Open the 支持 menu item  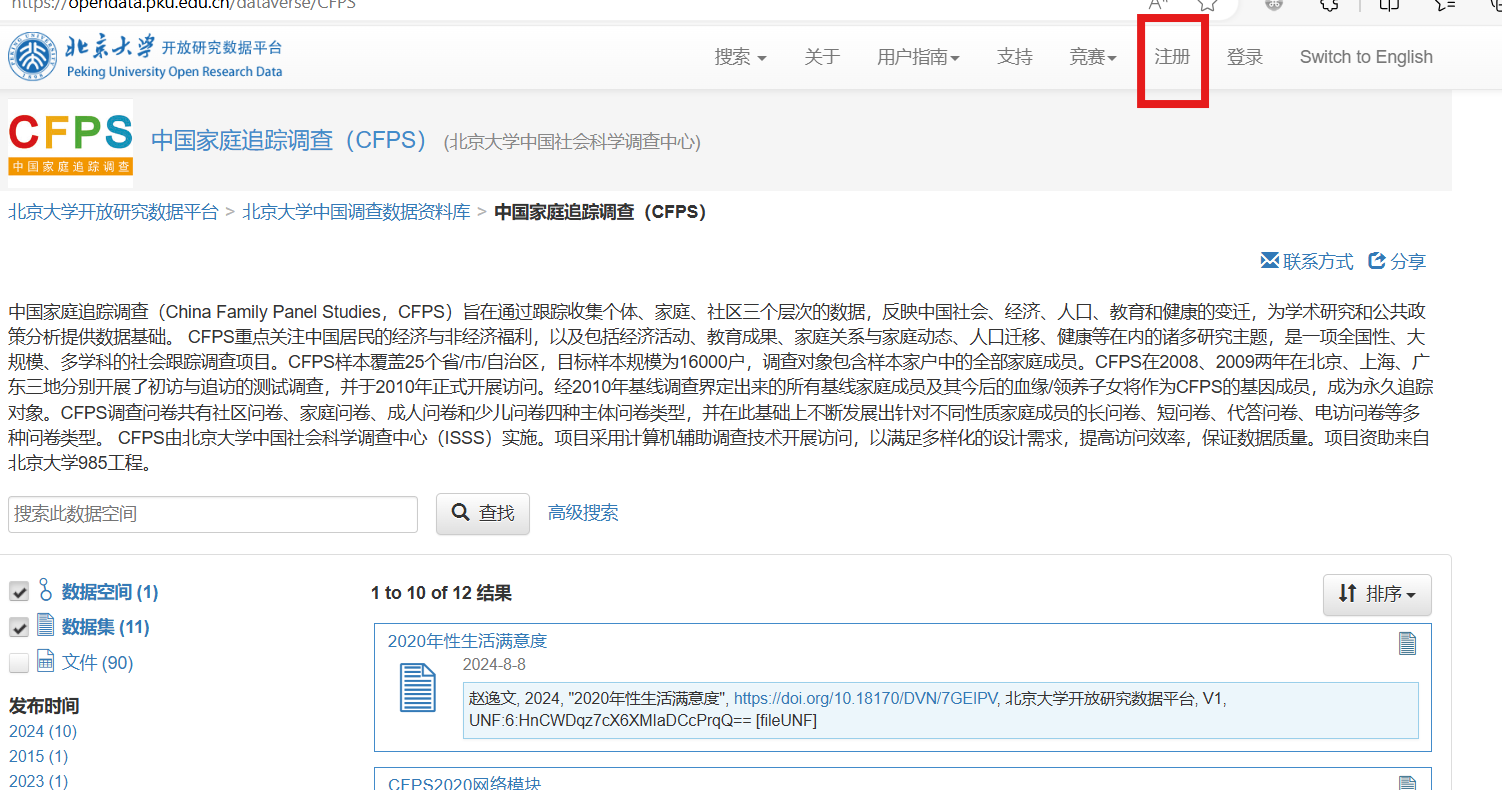click(x=1015, y=57)
